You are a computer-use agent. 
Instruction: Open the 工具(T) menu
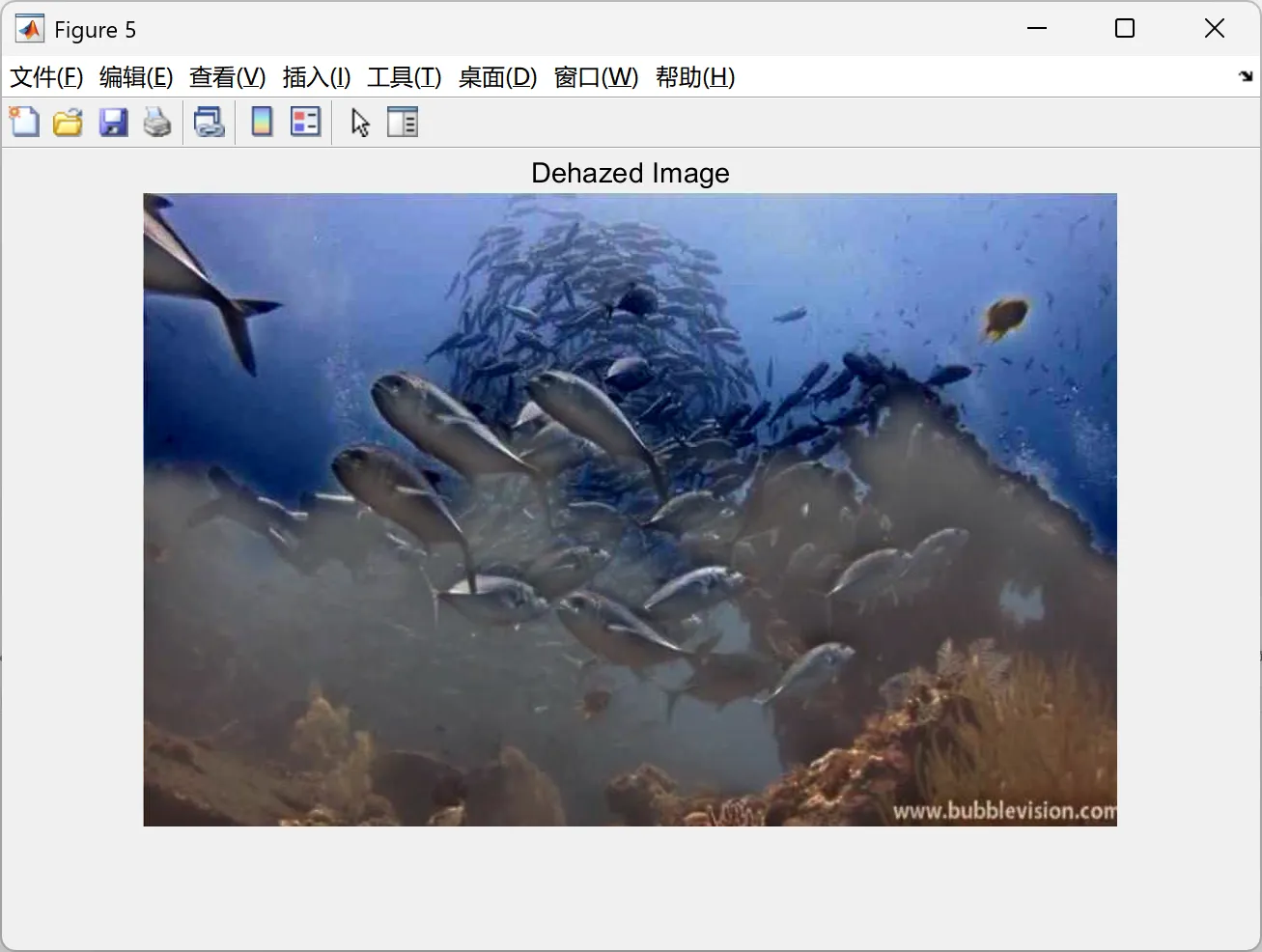point(405,77)
